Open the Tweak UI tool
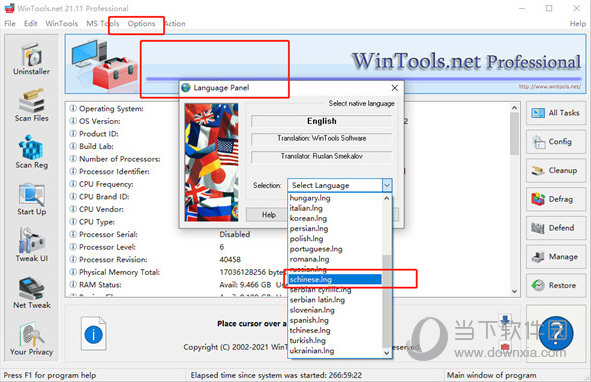Screen dimensions: 591x382 (x=31, y=246)
